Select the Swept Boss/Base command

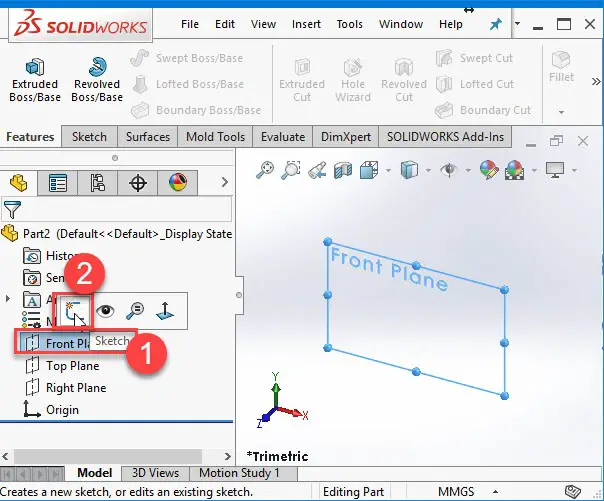pos(187,58)
